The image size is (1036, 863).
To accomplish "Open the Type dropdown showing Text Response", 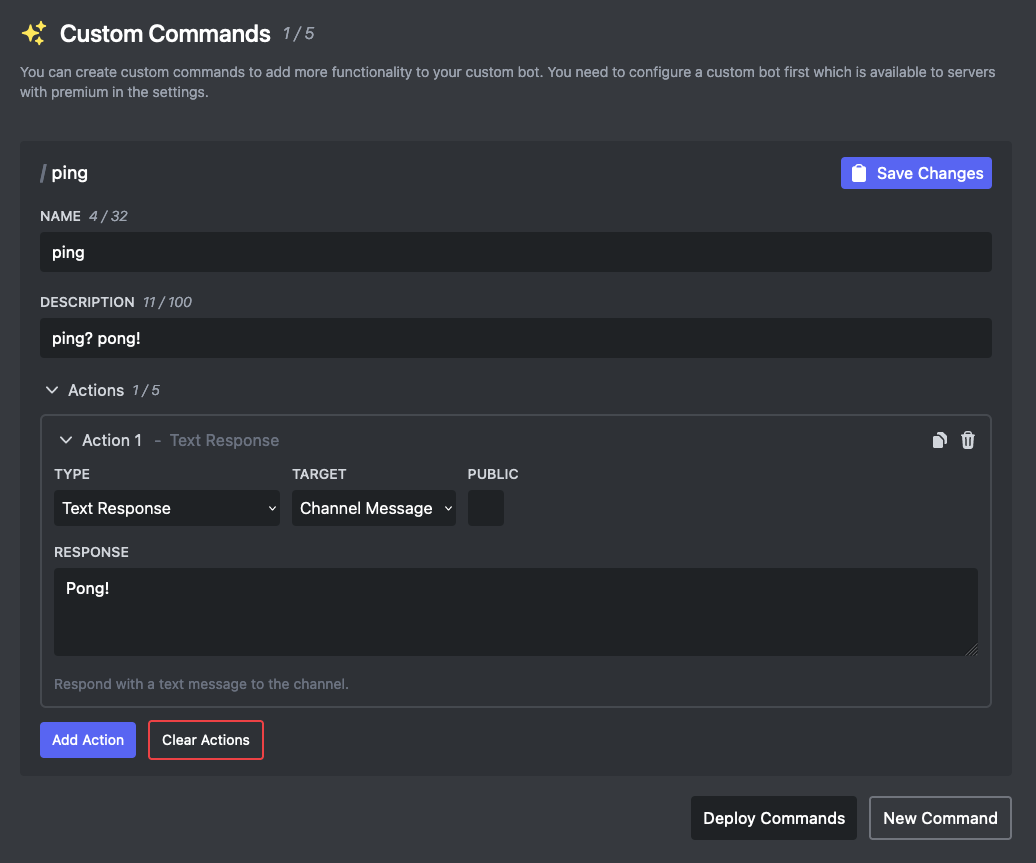I will tap(166, 508).
